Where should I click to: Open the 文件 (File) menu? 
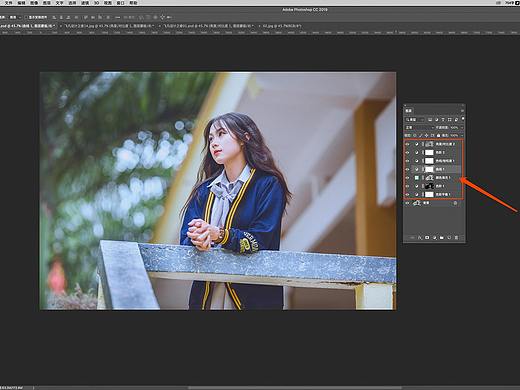(8, 3)
